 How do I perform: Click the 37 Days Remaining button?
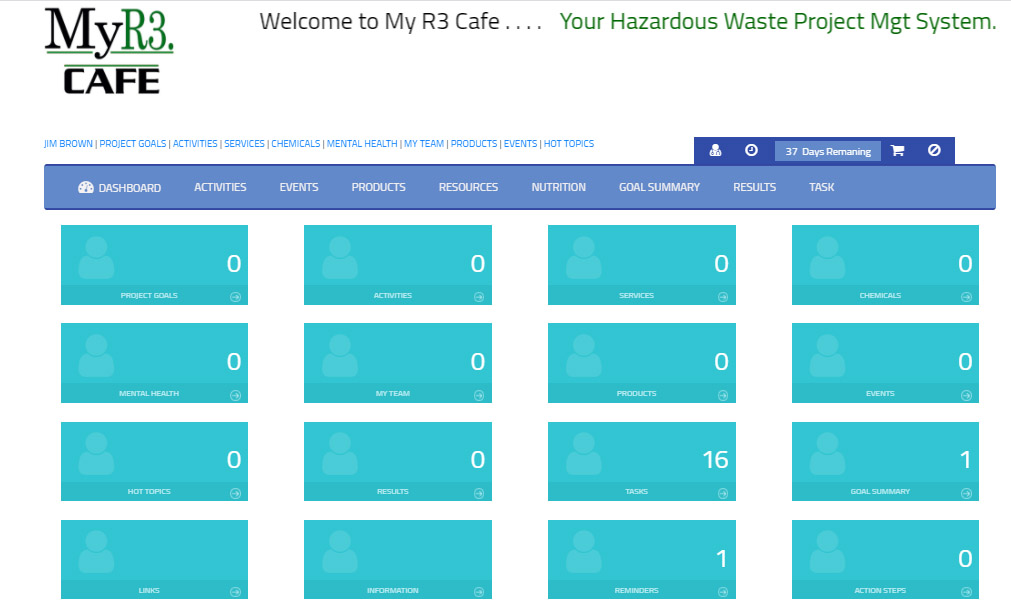pyautogui.click(x=827, y=152)
